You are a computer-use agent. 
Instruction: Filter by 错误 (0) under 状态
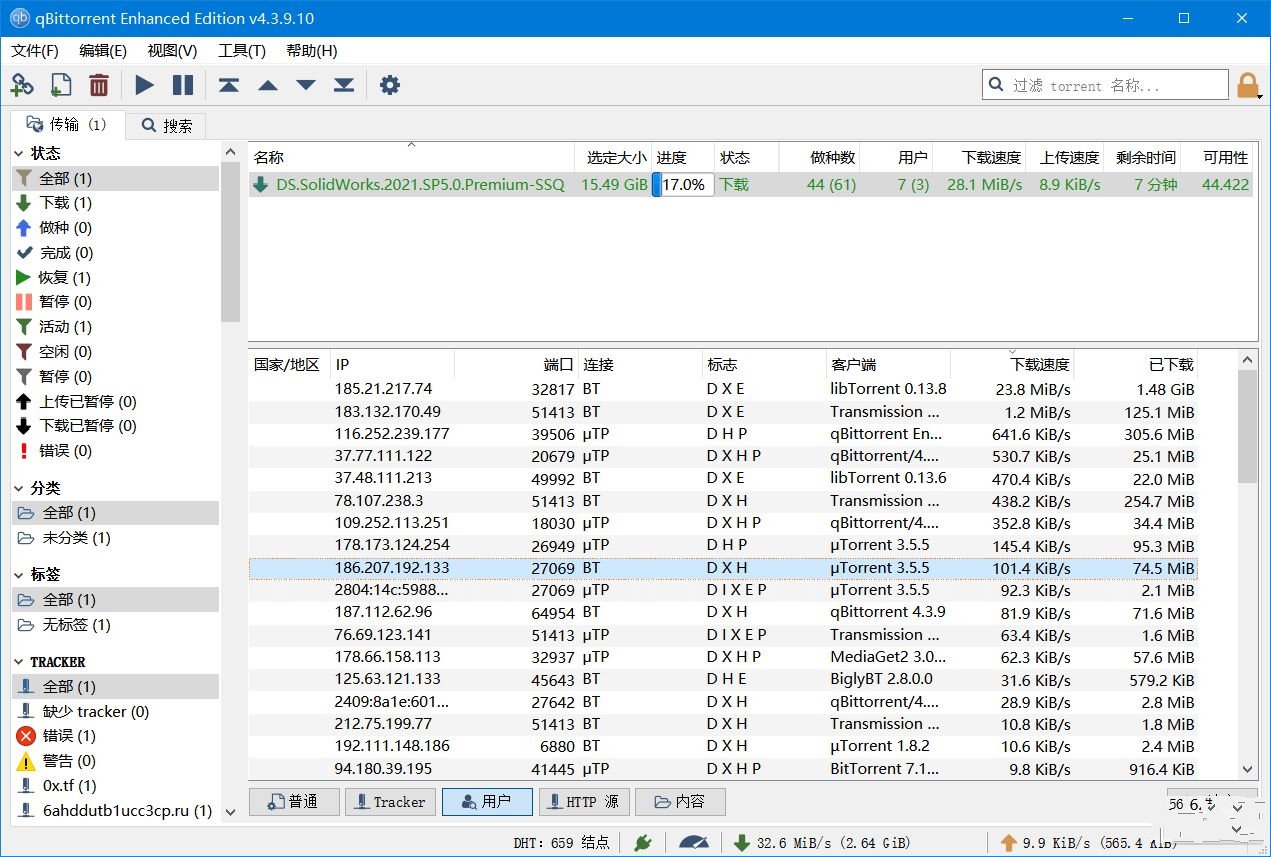tap(115, 451)
